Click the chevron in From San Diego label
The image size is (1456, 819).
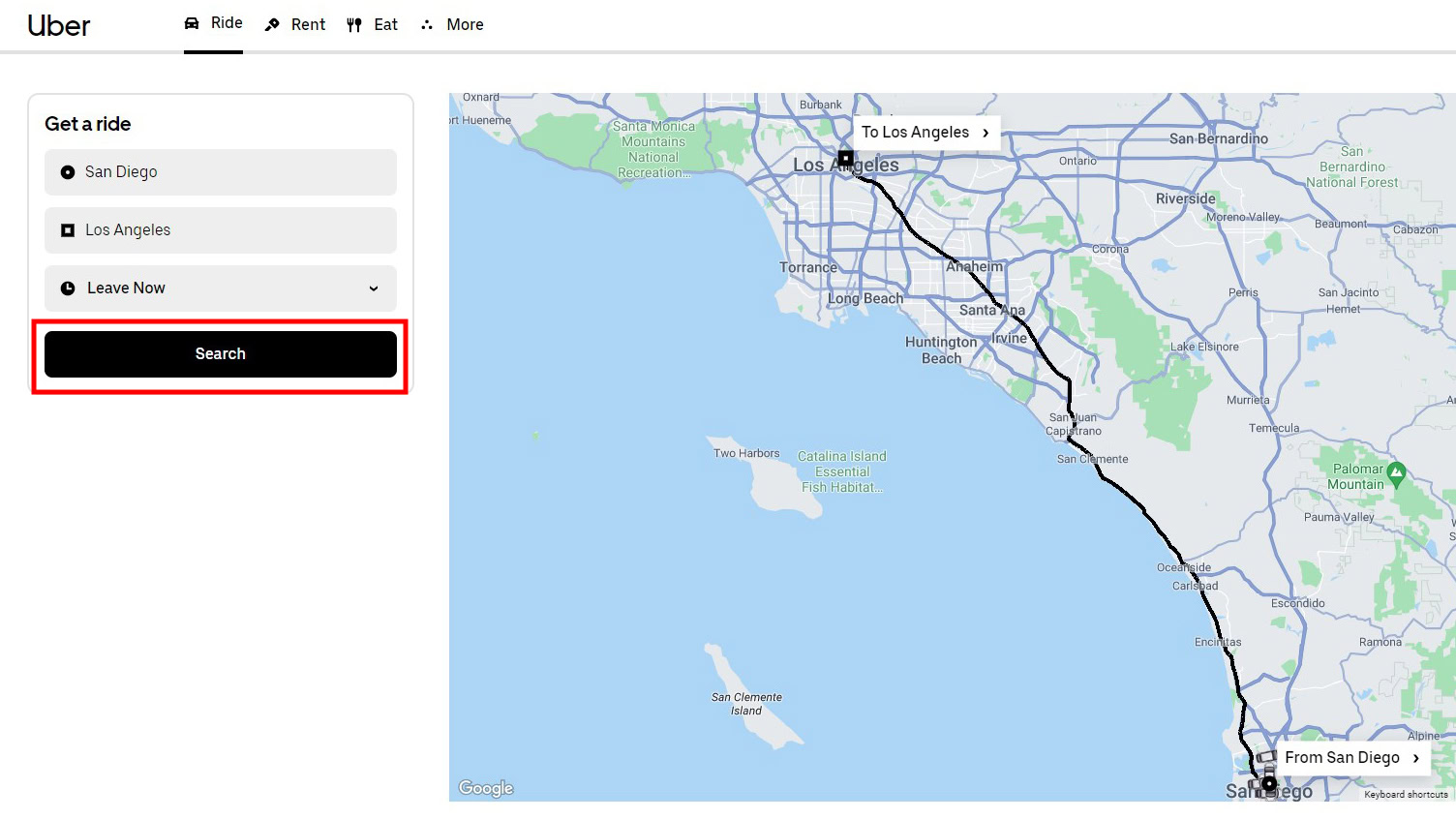[x=1416, y=758]
